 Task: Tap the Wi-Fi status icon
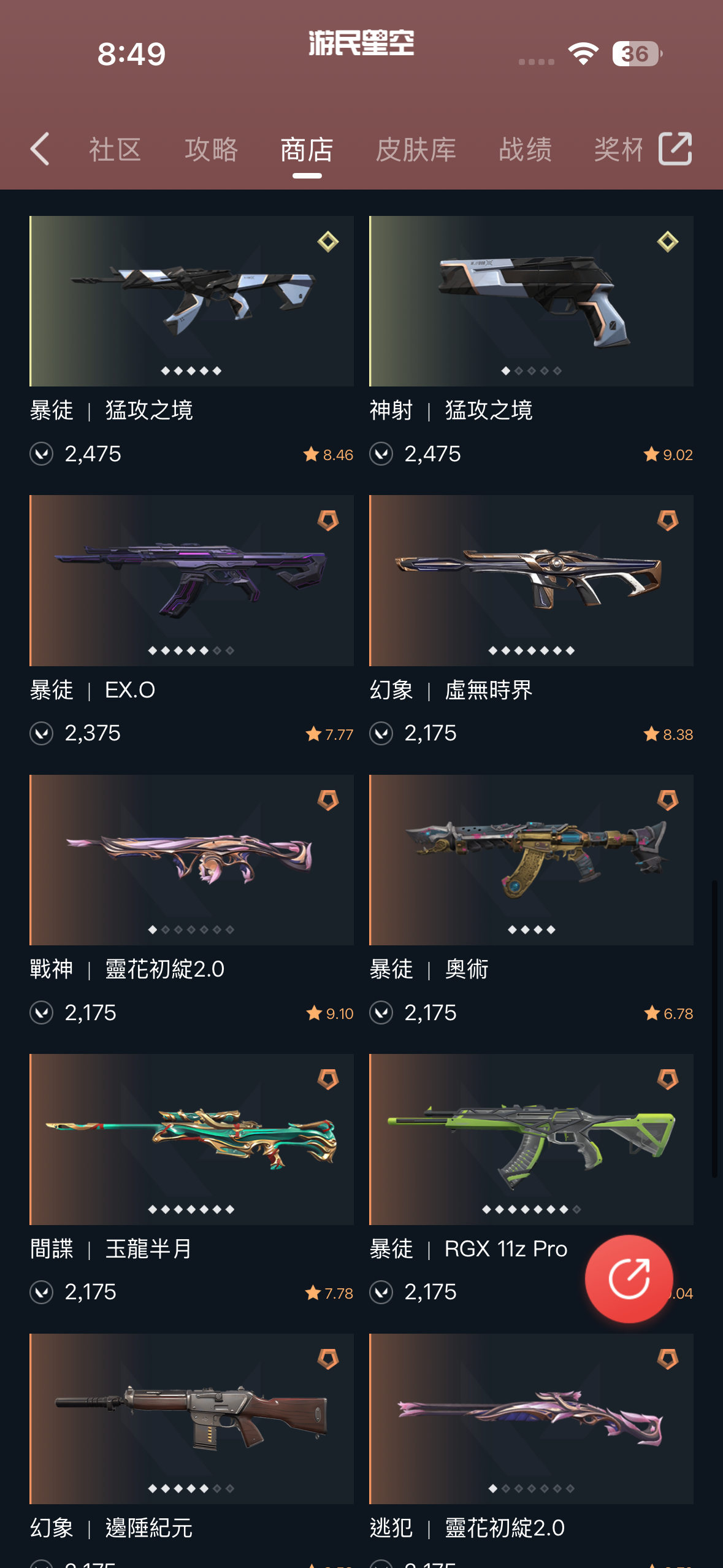tap(583, 54)
